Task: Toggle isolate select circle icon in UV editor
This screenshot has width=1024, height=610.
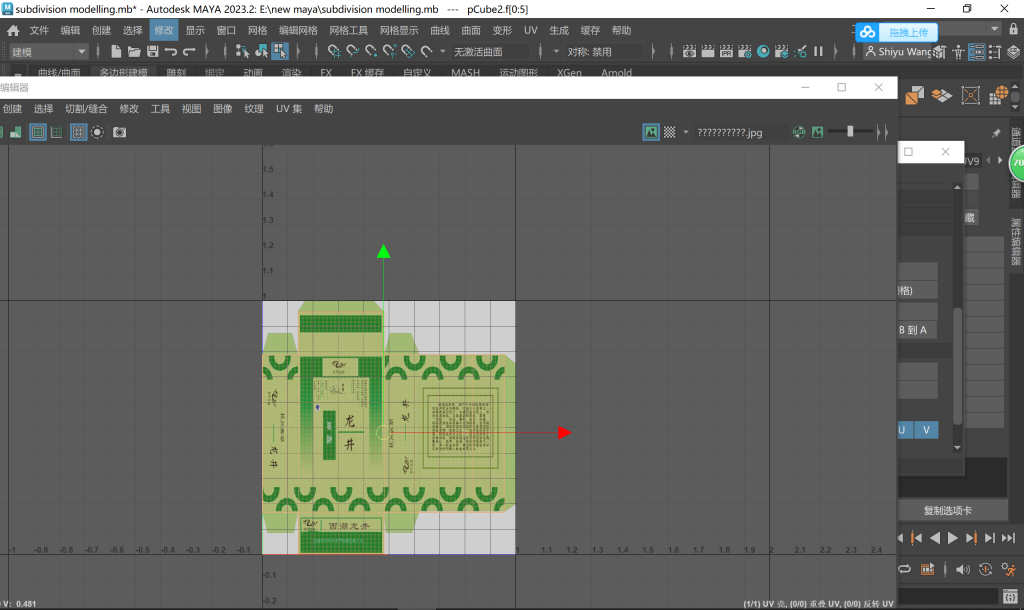Action: pos(97,133)
